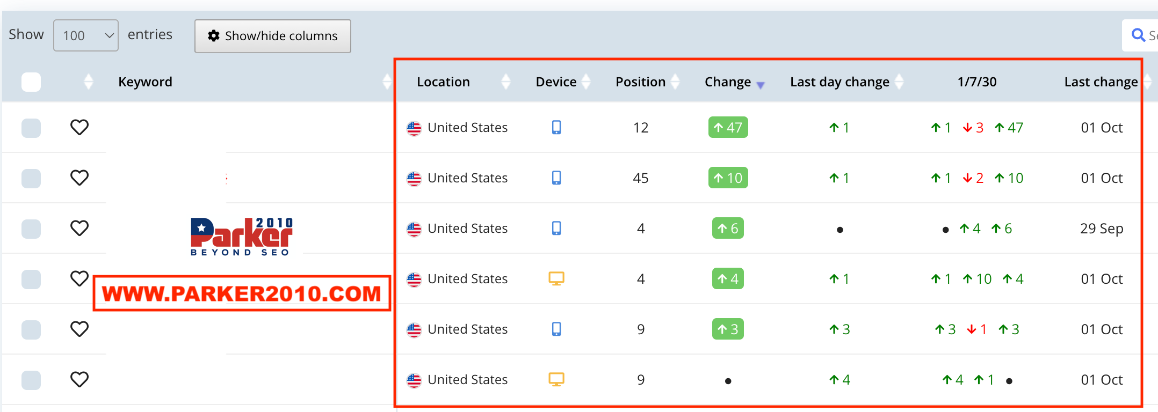Click the green +47 change badge
Image resolution: width=1158 pixels, height=412 pixels.
click(x=727, y=127)
